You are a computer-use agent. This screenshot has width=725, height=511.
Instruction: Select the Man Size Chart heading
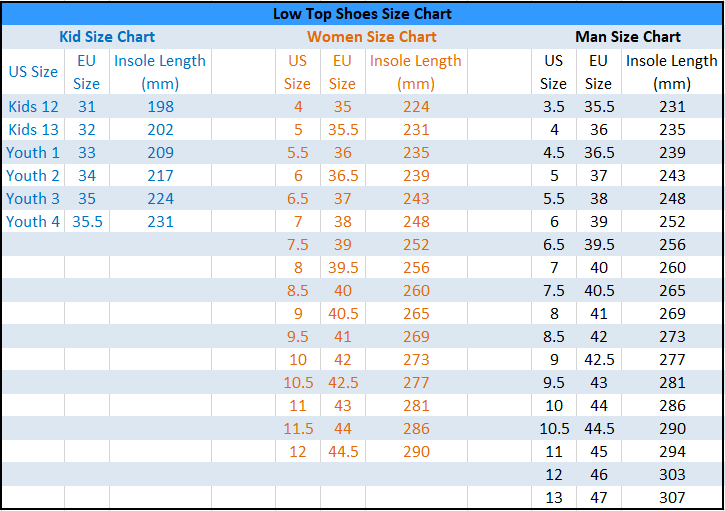click(627, 37)
